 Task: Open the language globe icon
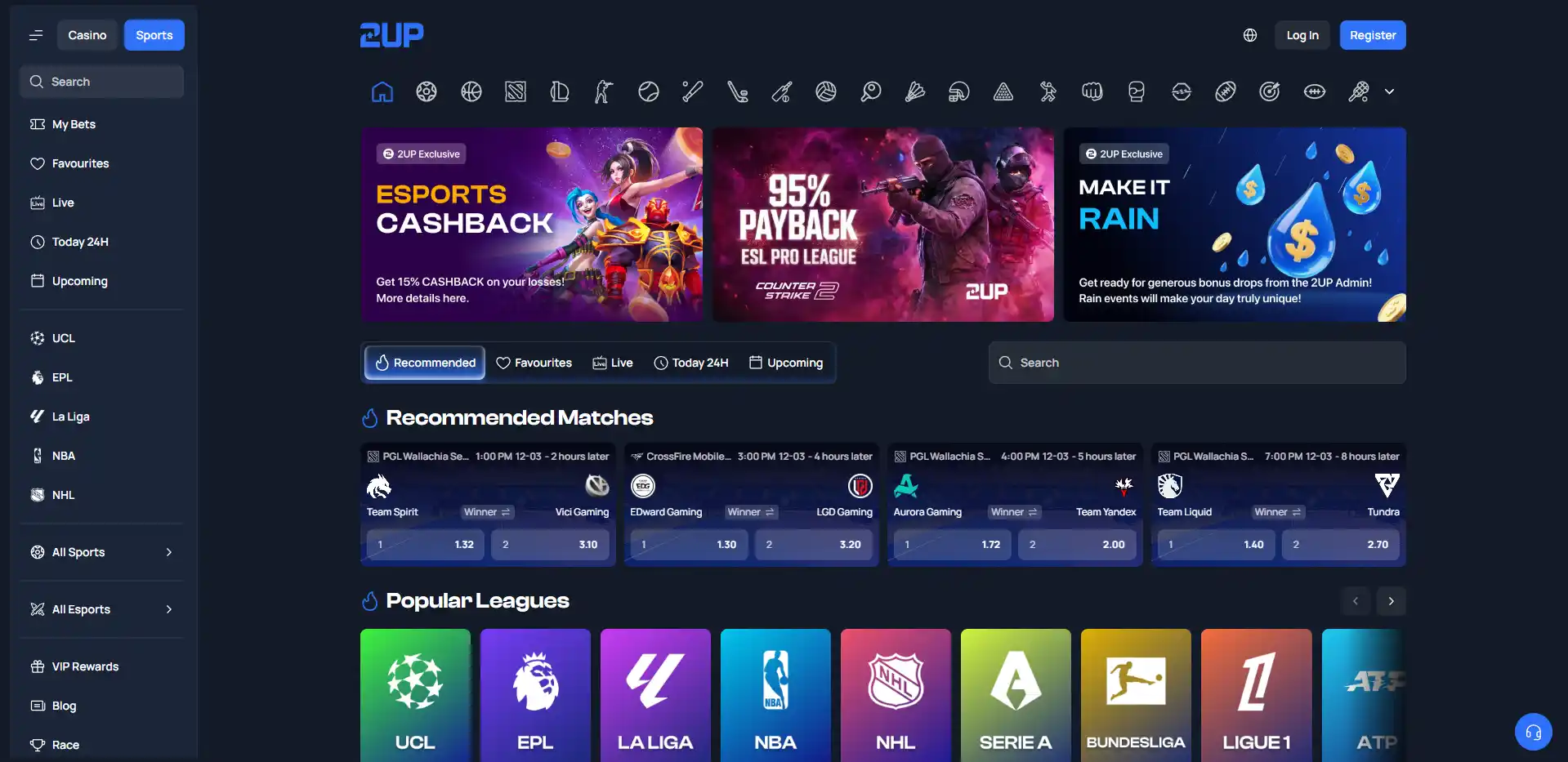(x=1250, y=35)
